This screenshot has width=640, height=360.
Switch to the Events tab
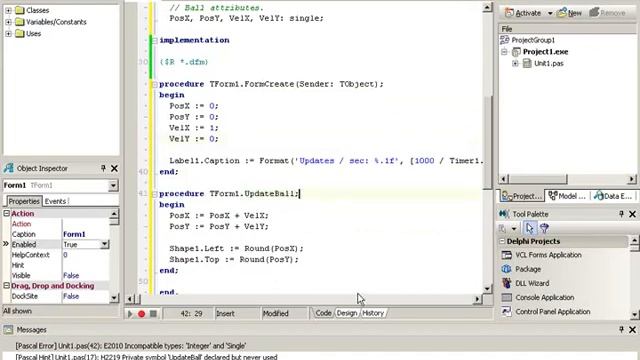[55, 201]
